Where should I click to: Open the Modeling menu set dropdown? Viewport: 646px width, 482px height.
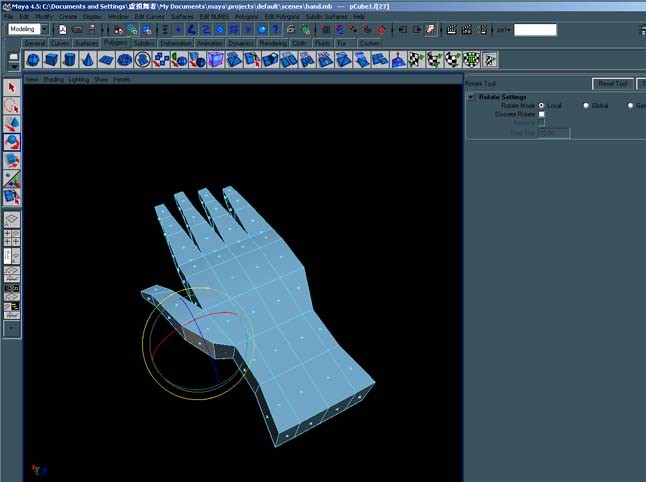[x=44, y=29]
